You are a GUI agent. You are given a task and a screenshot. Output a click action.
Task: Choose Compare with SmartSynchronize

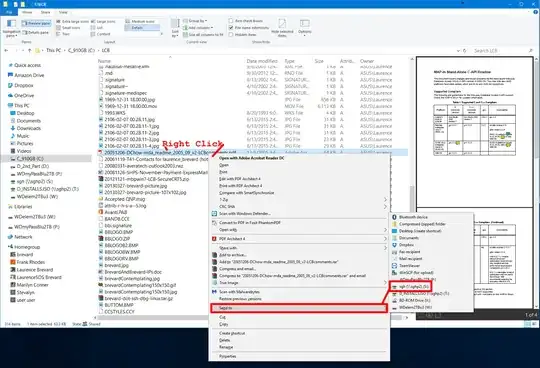(299, 193)
